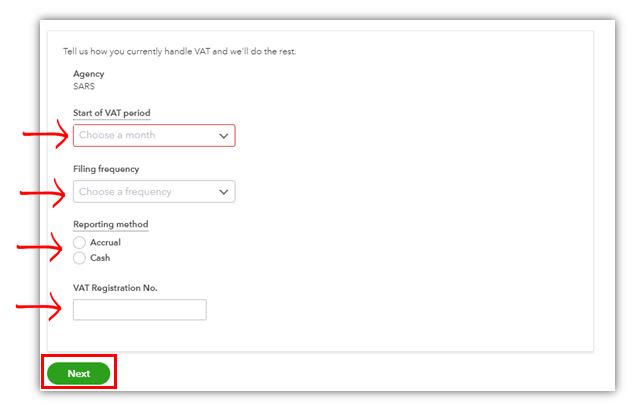Click the green Next button

[x=79, y=373]
